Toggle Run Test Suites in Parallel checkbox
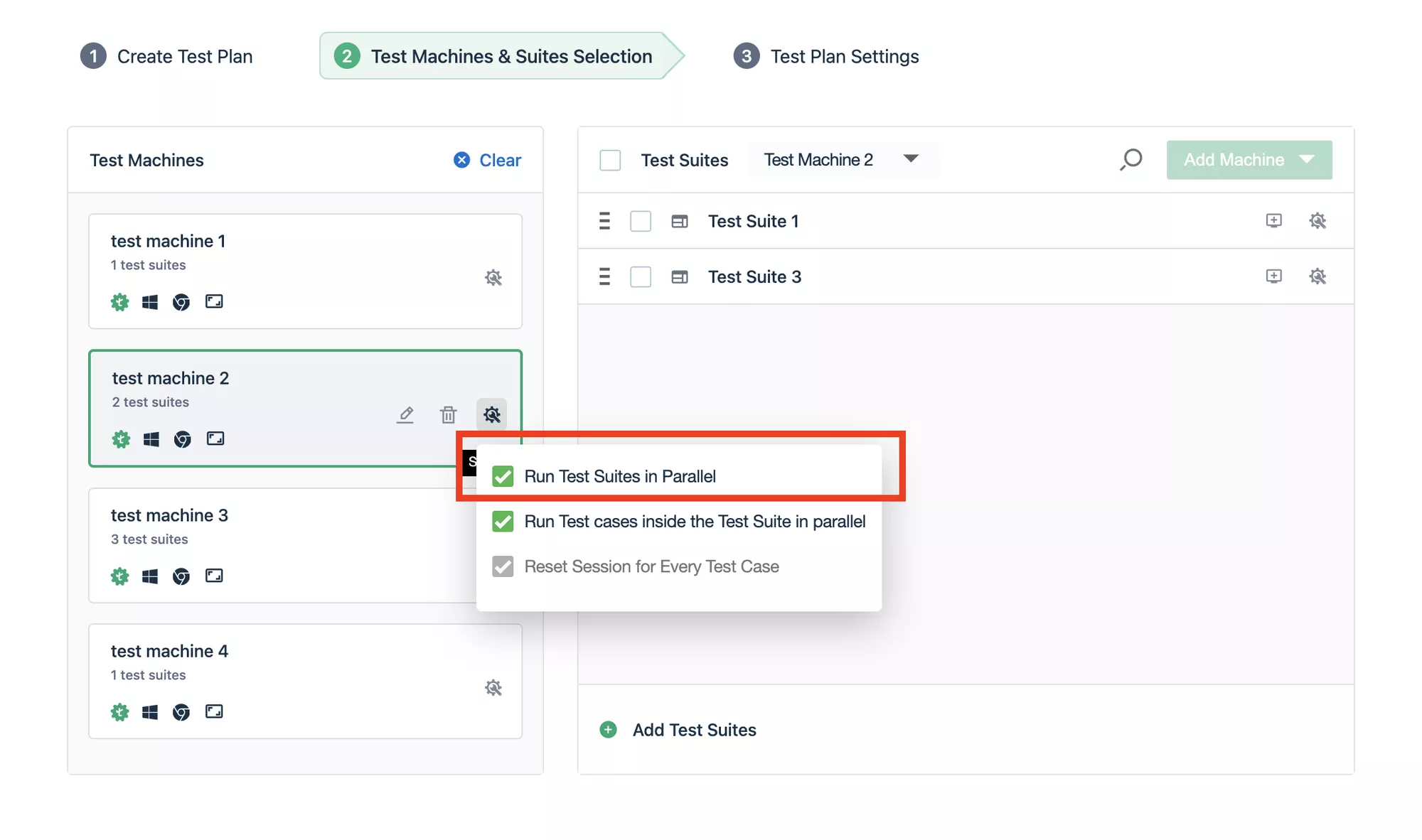This screenshot has width=1422, height=840. click(x=502, y=475)
